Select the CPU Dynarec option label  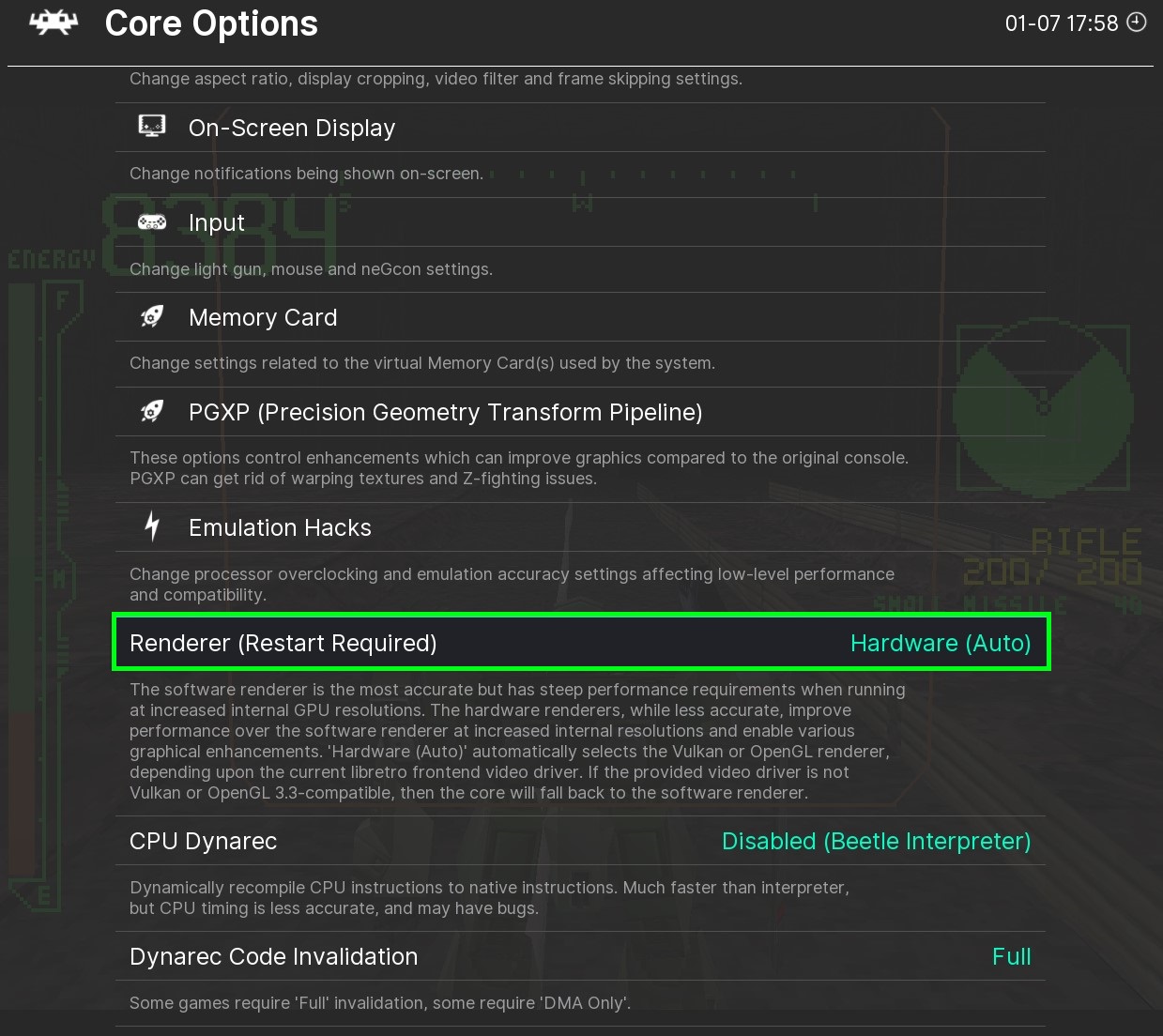coord(204,841)
